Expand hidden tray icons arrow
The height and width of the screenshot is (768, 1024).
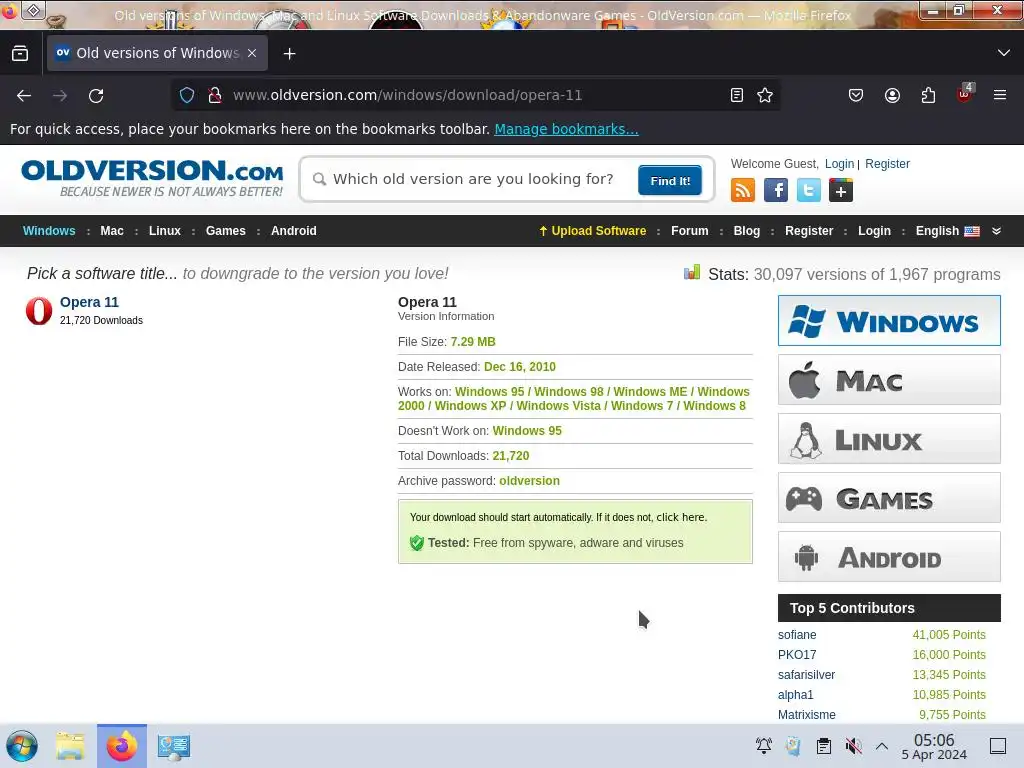tap(882, 745)
